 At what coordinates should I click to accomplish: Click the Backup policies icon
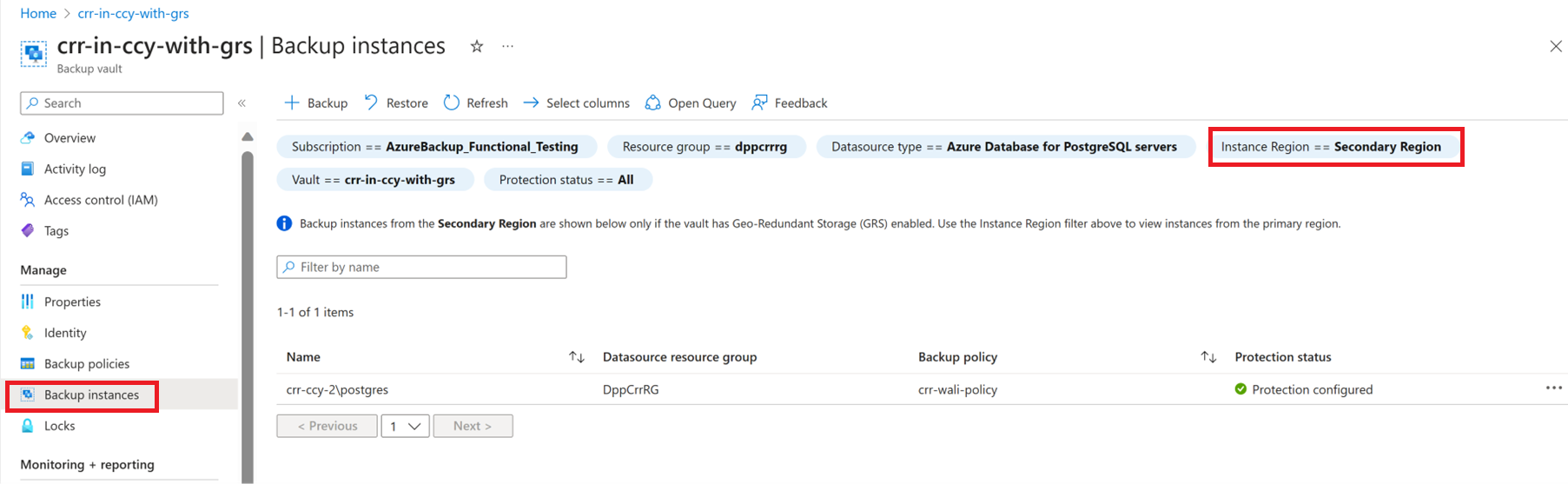(28, 363)
